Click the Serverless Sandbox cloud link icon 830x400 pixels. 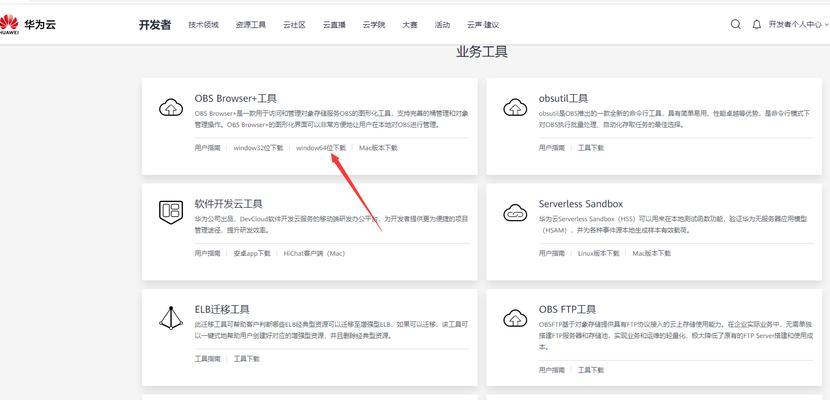tap(515, 213)
